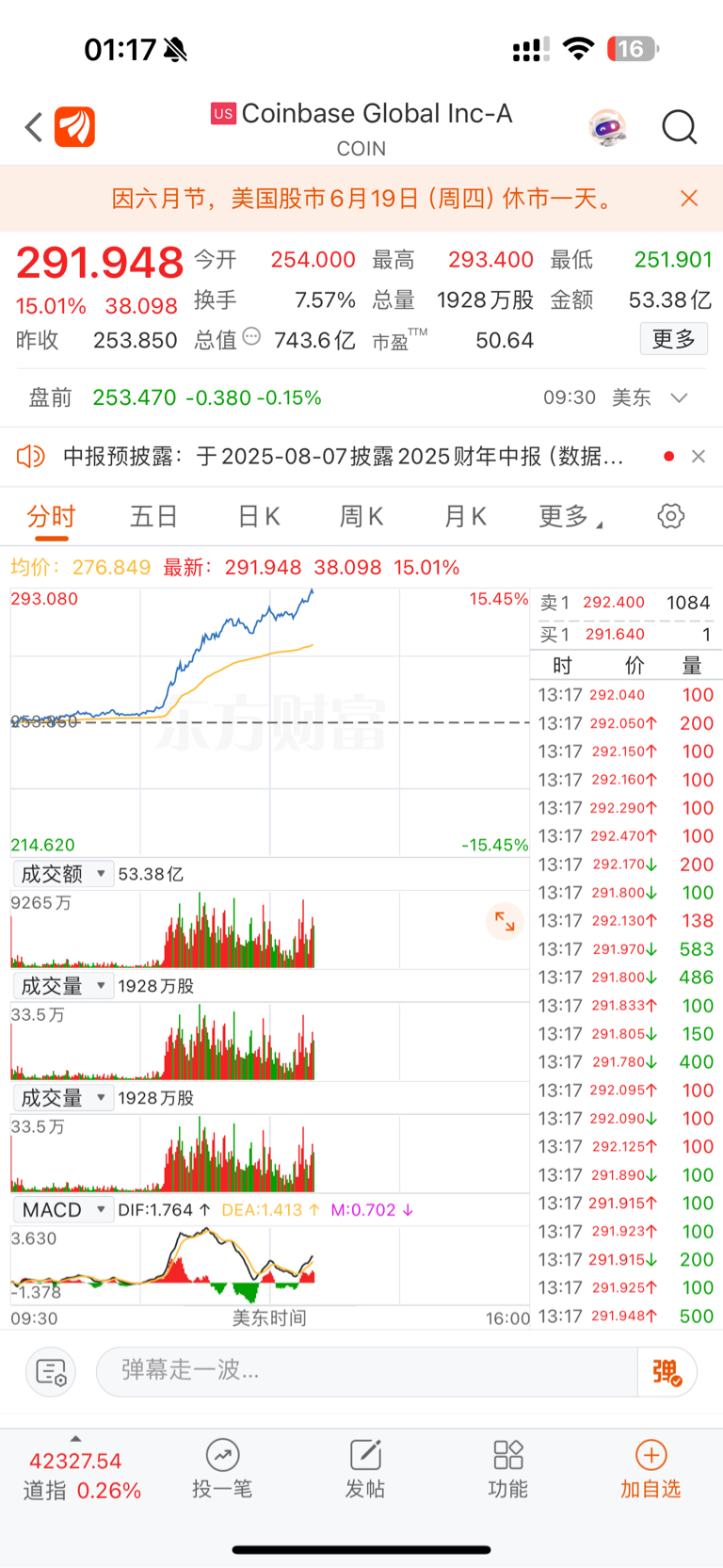The height and width of the screenshot is (1568, 723).
Task: Tap the orange expand chart icon
Action: (505, 921)
